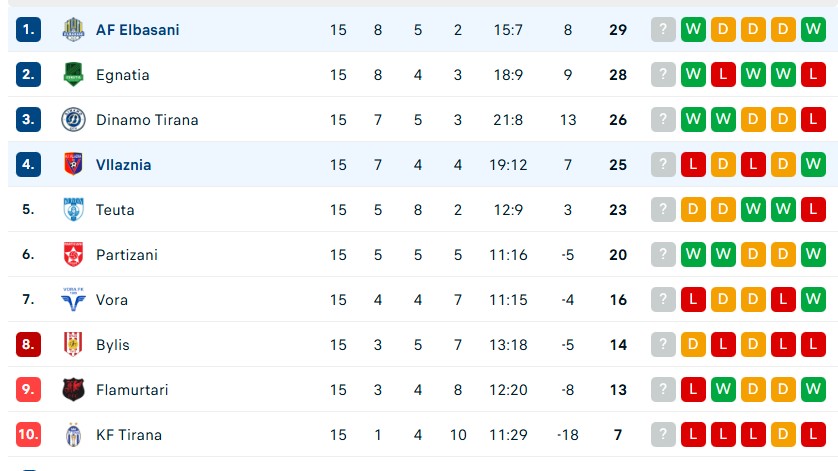The height and width of the screenshot is (471, 838).
Task: Click the Vora team logo
Action: 73,300
